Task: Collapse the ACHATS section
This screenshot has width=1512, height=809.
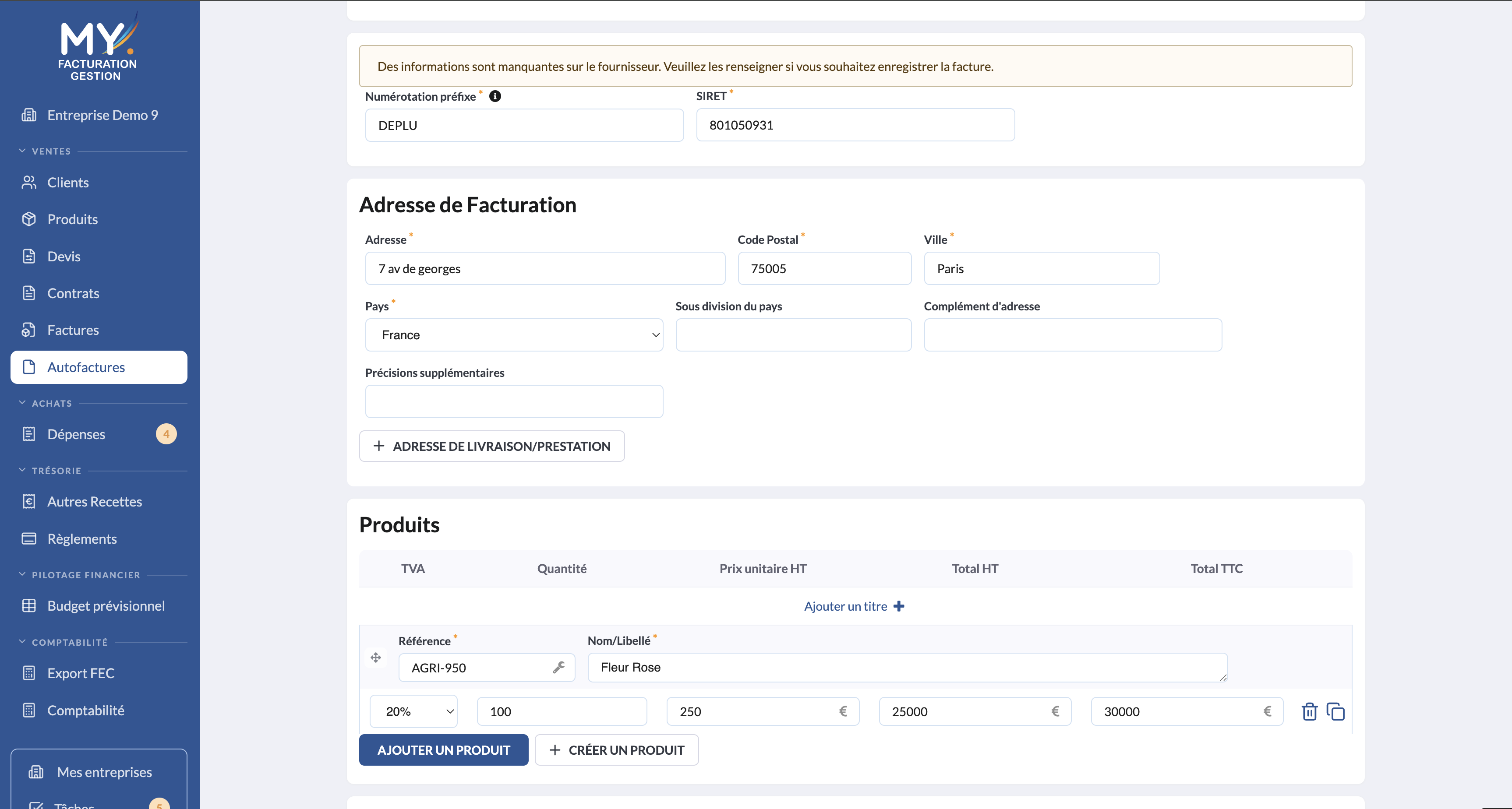Action: (22, 403)
